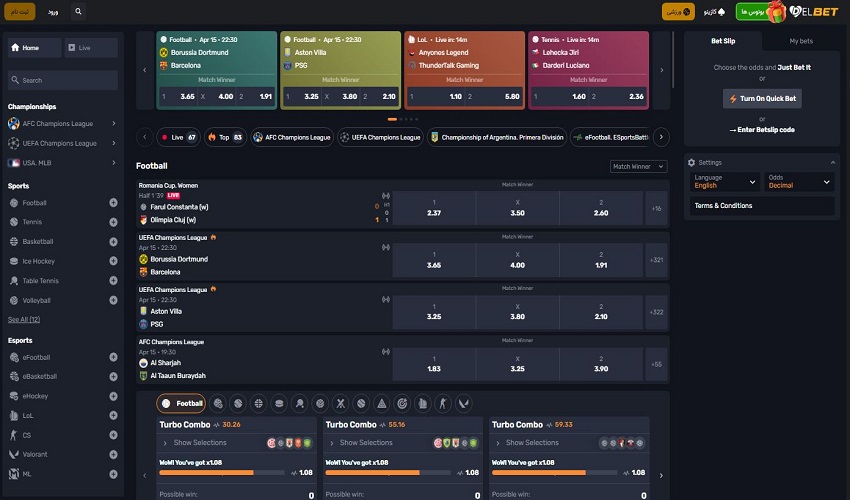The image size is (850, 500).
Task: Click Turbo Combo 59.33 progress bar
Action: [554, 473]
